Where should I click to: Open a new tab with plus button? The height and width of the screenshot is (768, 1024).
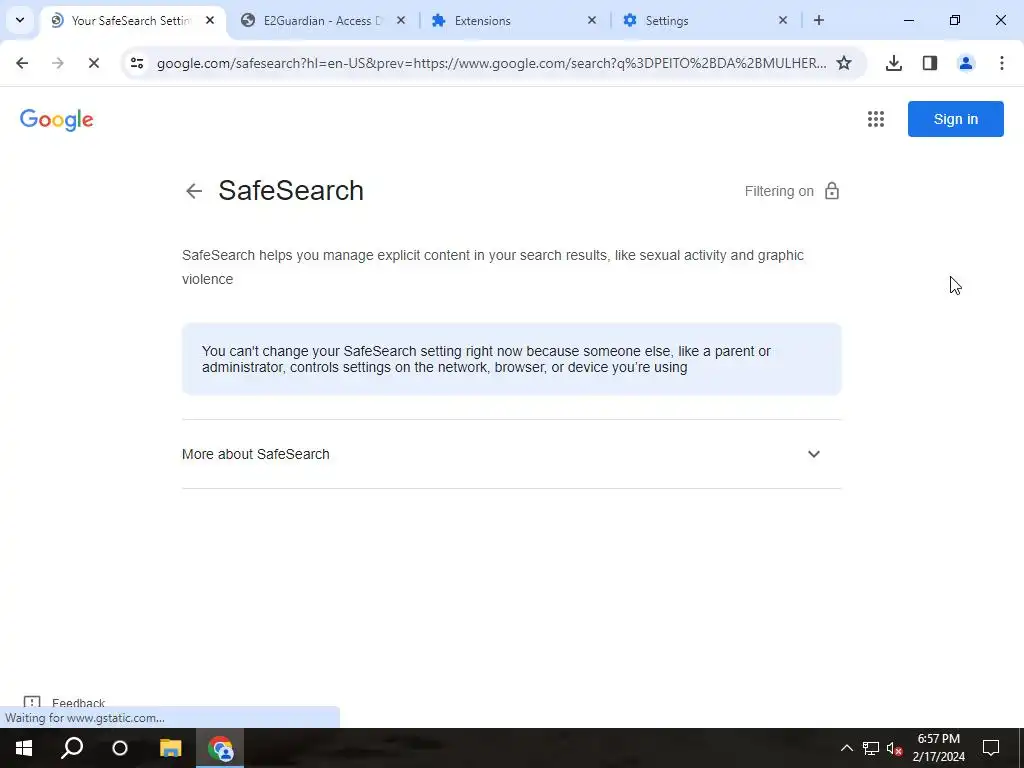819,20
